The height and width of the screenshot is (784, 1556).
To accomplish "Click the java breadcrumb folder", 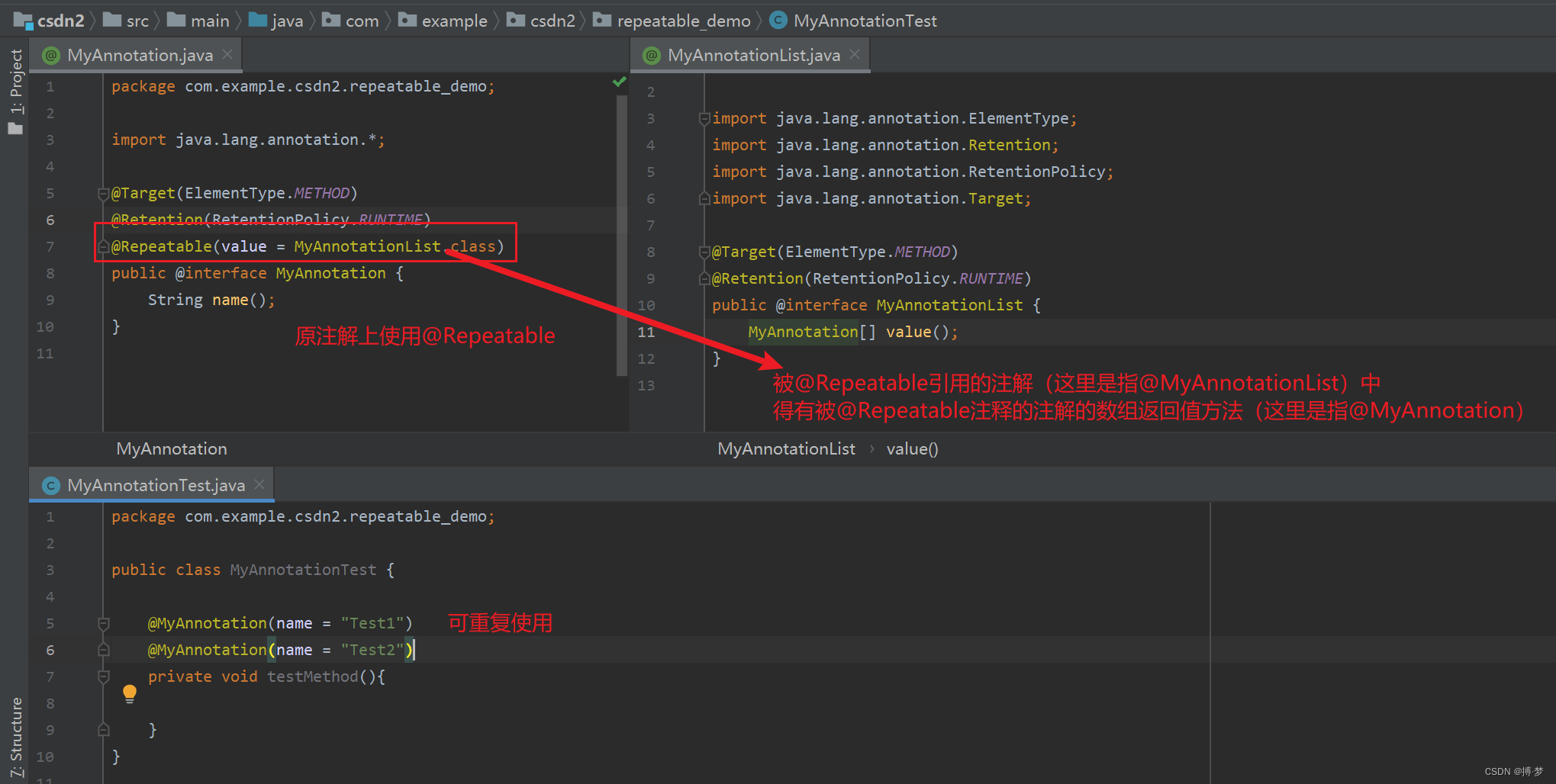I will point(275,21).
